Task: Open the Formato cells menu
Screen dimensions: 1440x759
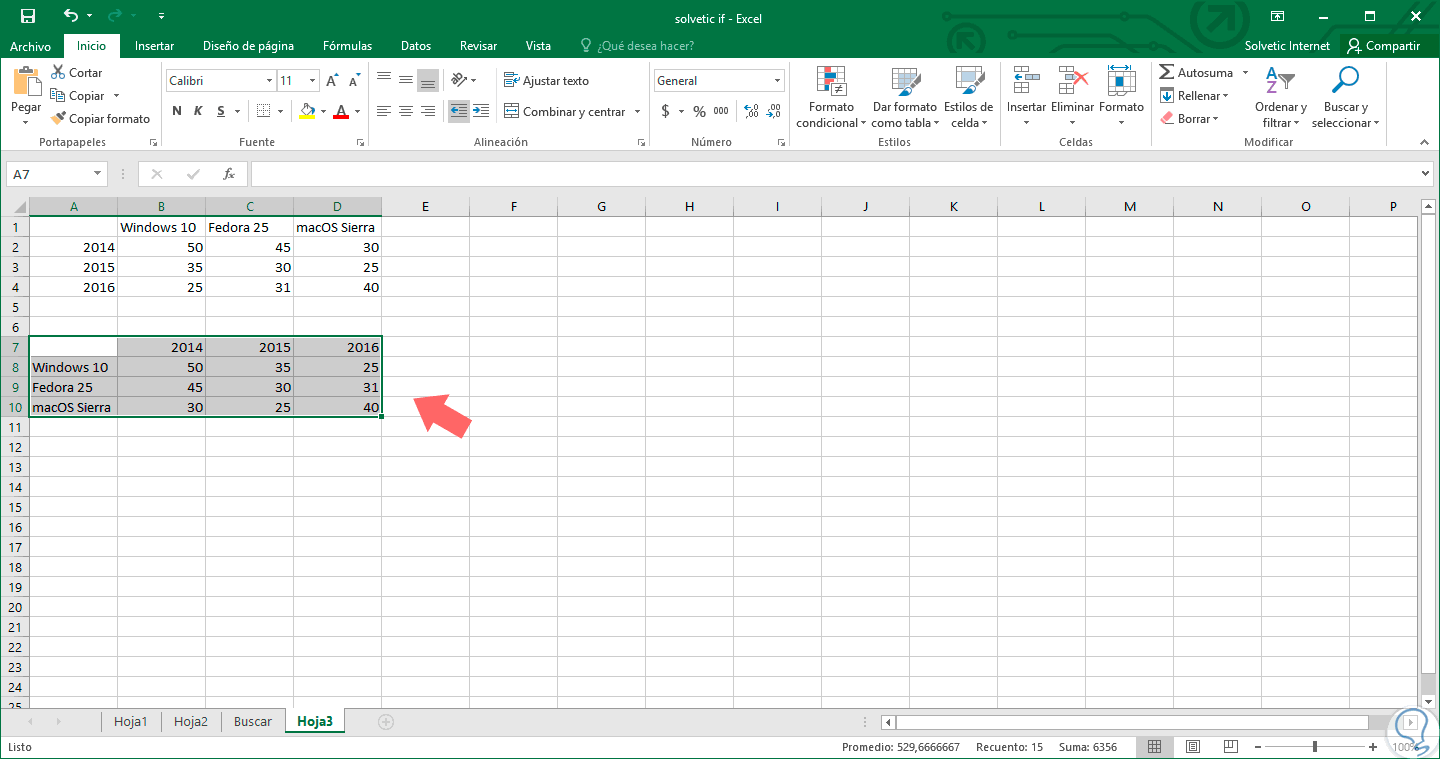Action: pyautogui.click(x=1121, y=98)
